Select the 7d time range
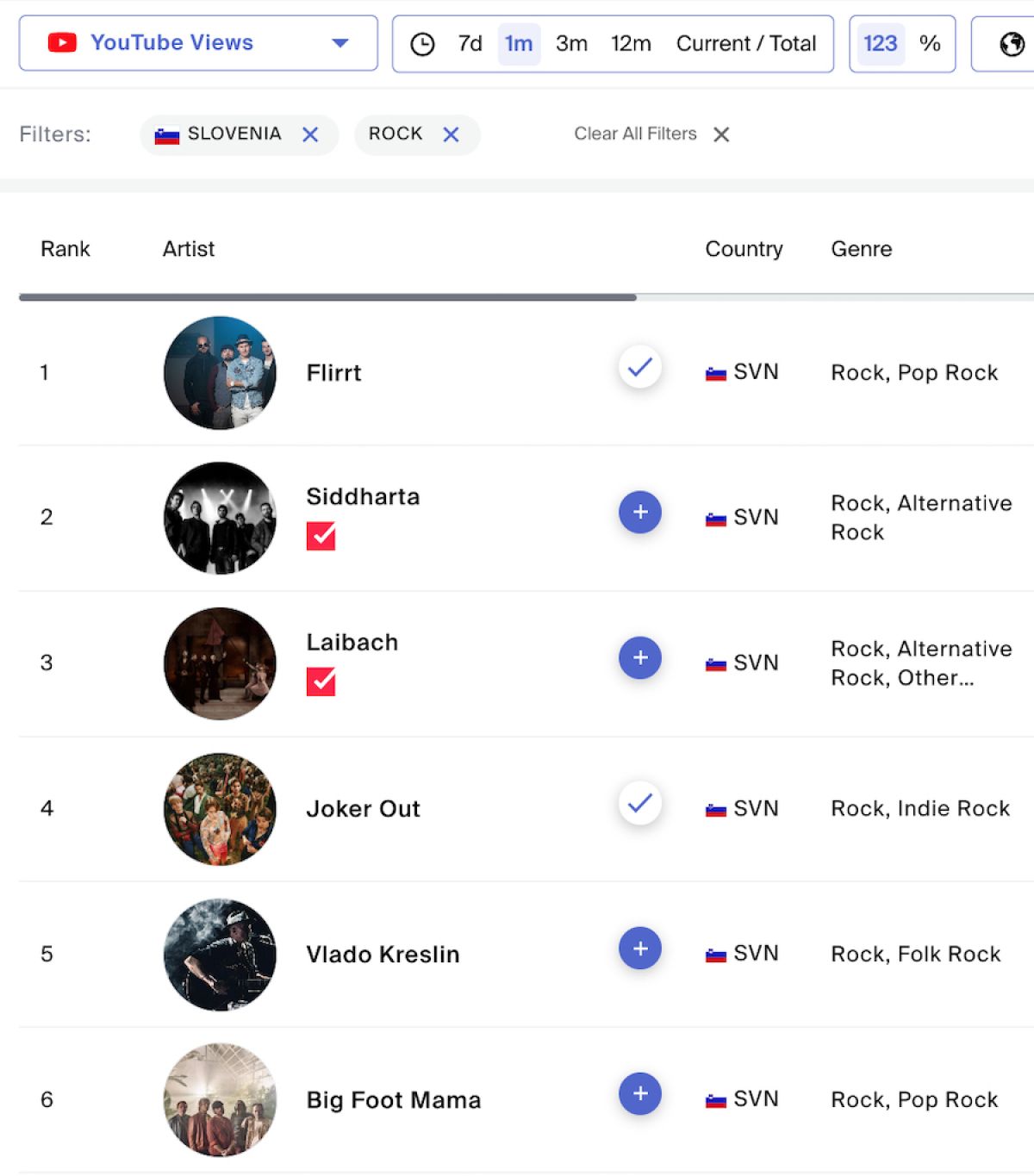Screen dimensions: 1034x1176 pyautogui.click(x=470, y=44)
